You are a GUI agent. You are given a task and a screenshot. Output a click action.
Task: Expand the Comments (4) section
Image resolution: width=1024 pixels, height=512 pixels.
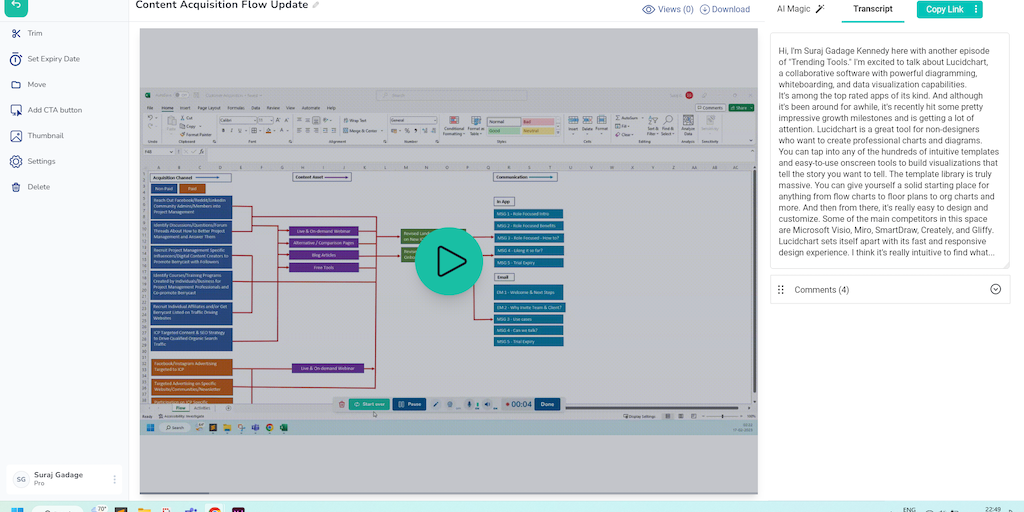(995, 290)
